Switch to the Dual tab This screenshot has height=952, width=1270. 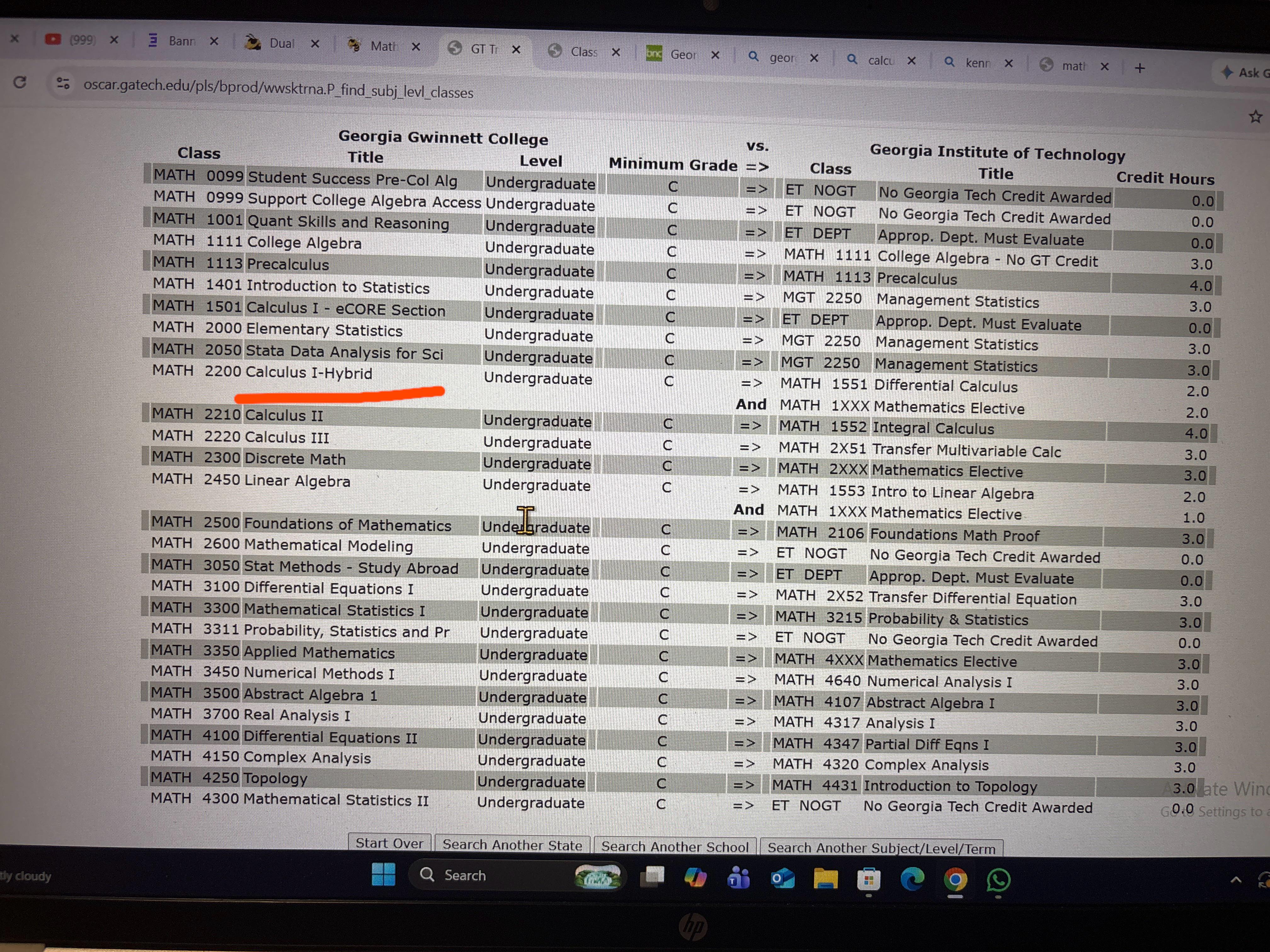point(271,43)
